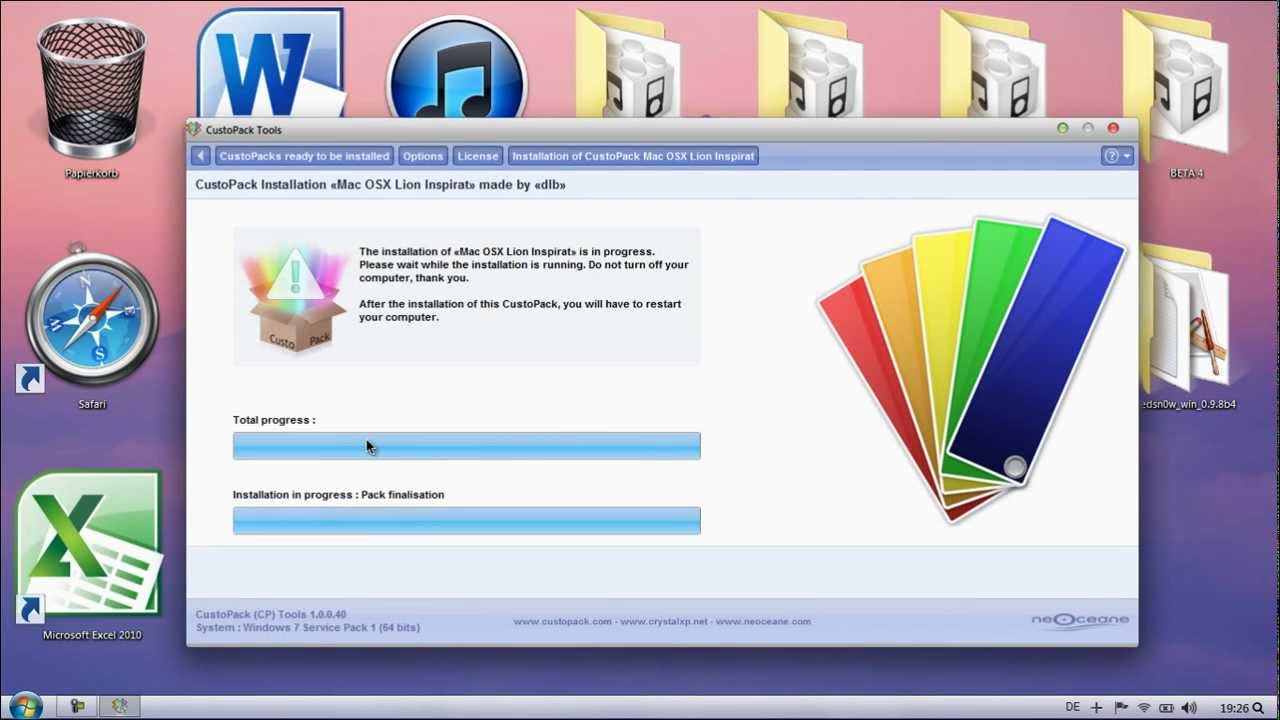This screenshot has height=720, width=1280.
Task: Click the Total progress bar
Action: 467,446
